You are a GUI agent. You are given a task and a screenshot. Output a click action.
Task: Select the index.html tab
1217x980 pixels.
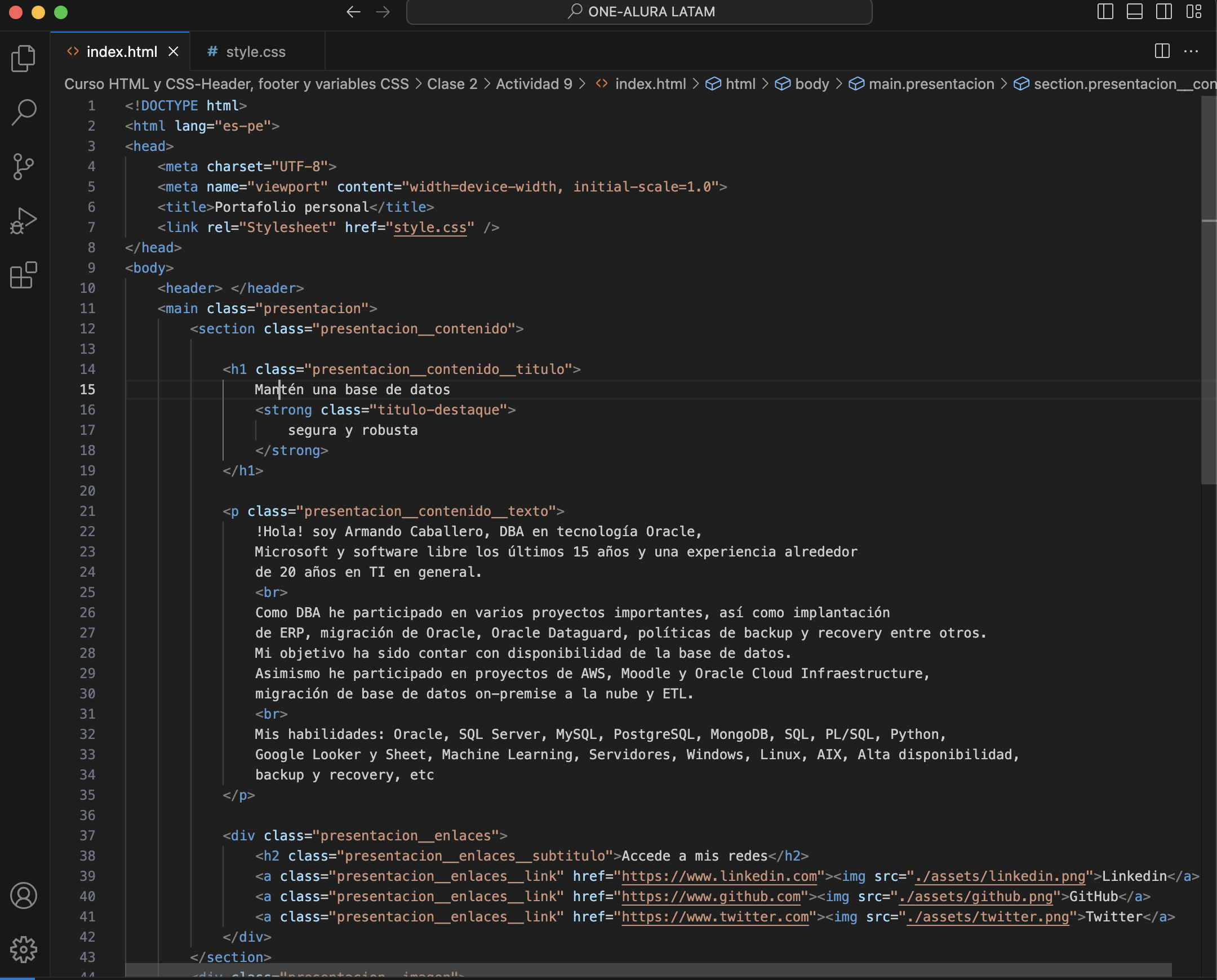pos(121,52)
